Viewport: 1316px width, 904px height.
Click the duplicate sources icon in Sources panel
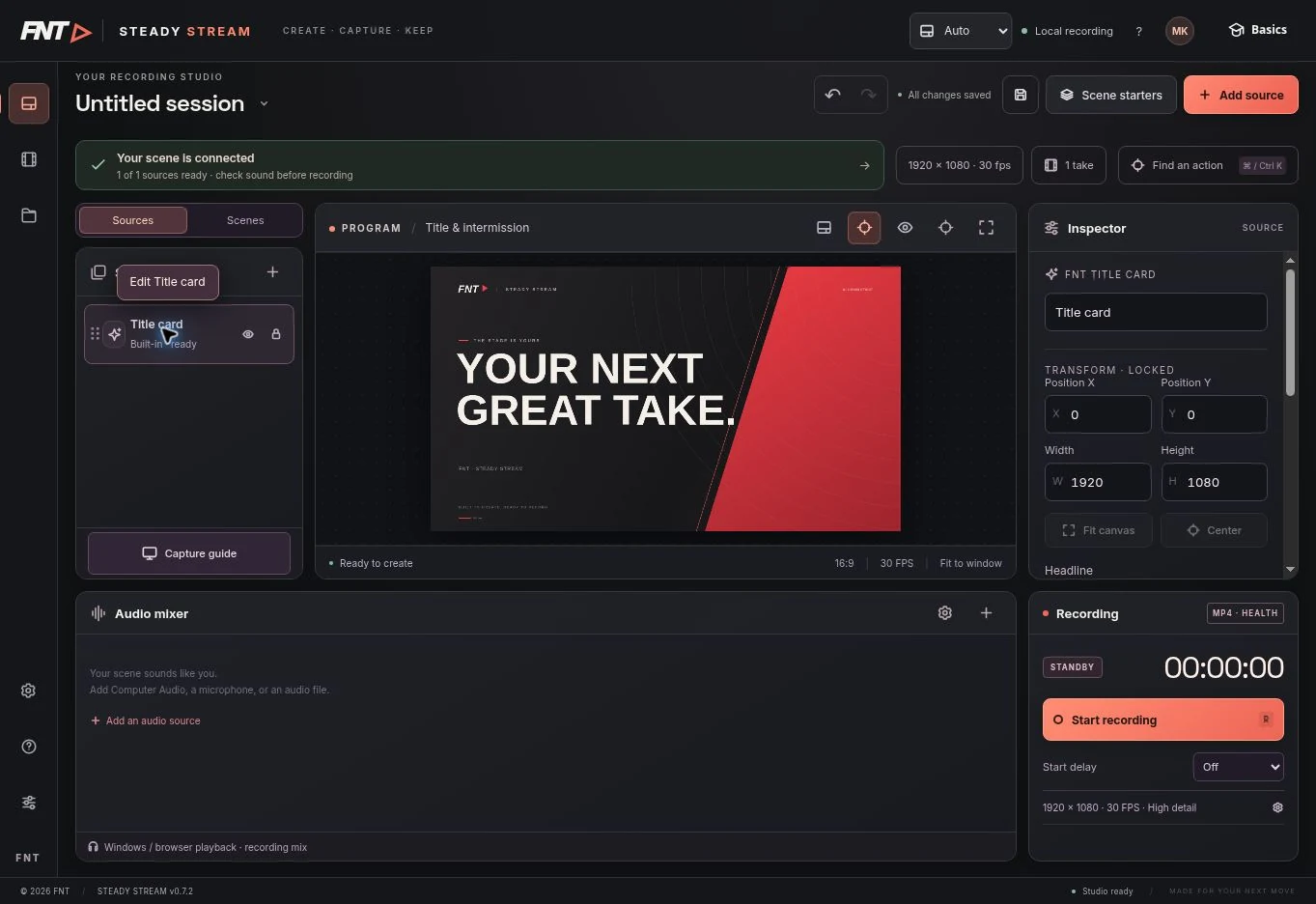coord(98,272)
